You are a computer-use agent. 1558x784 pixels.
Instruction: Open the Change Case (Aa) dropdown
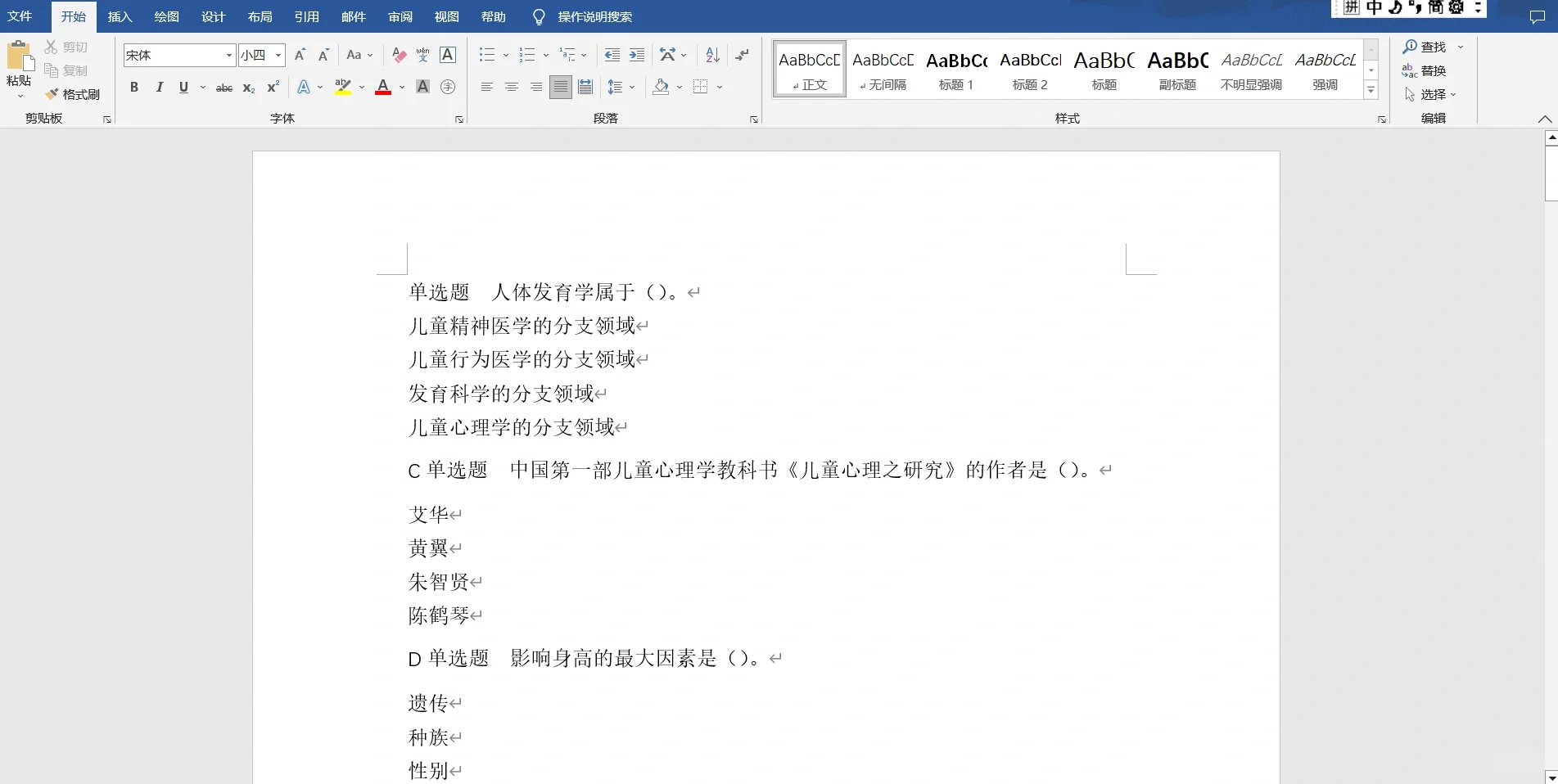[359, 55]
